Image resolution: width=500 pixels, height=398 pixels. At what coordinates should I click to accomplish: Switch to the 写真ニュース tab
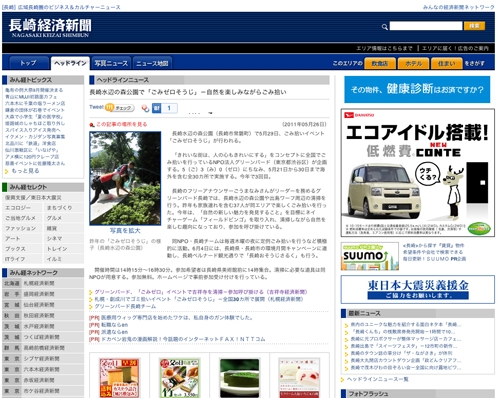tap(111, 63)
